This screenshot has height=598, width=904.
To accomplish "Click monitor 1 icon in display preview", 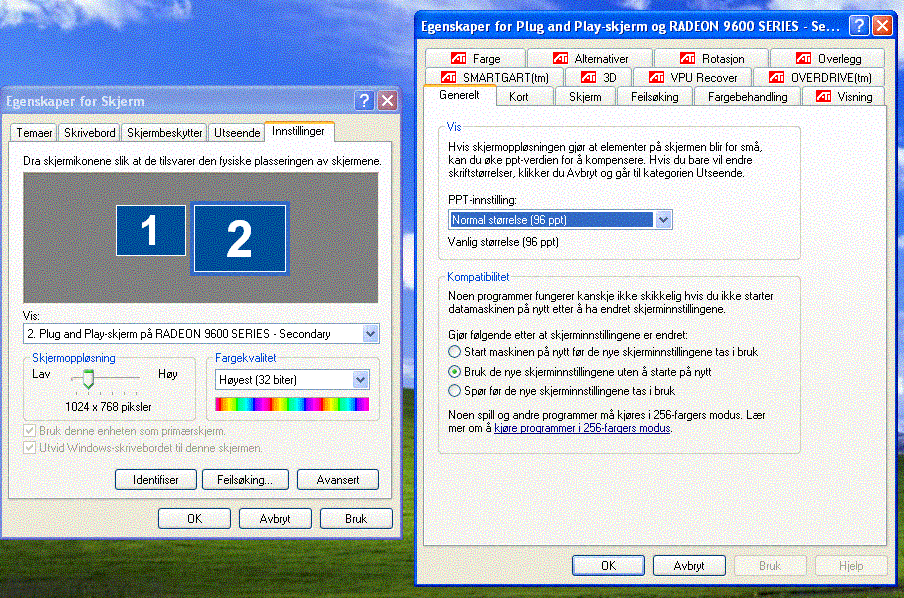I will point(150,231).
